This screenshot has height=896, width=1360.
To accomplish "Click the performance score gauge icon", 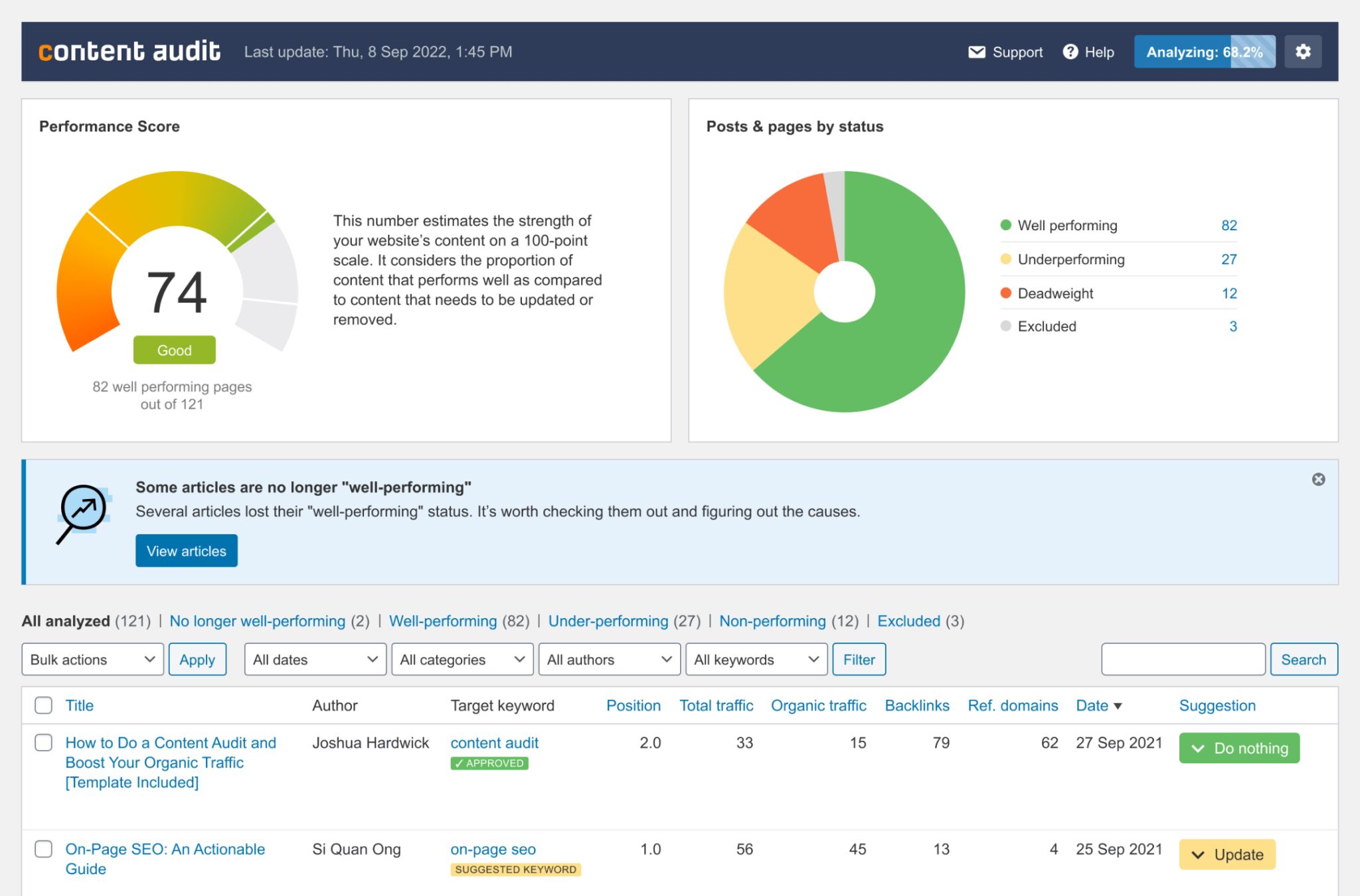I will (x=175, y=280).
